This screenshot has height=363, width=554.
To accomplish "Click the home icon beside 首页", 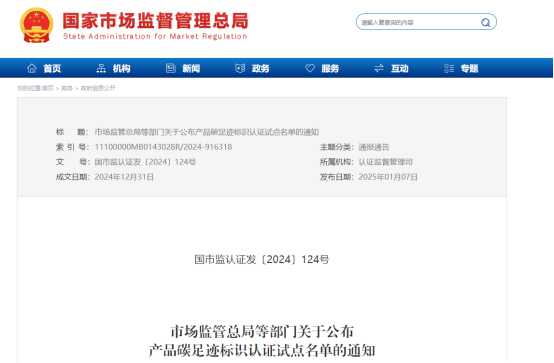I will [32, 68].
